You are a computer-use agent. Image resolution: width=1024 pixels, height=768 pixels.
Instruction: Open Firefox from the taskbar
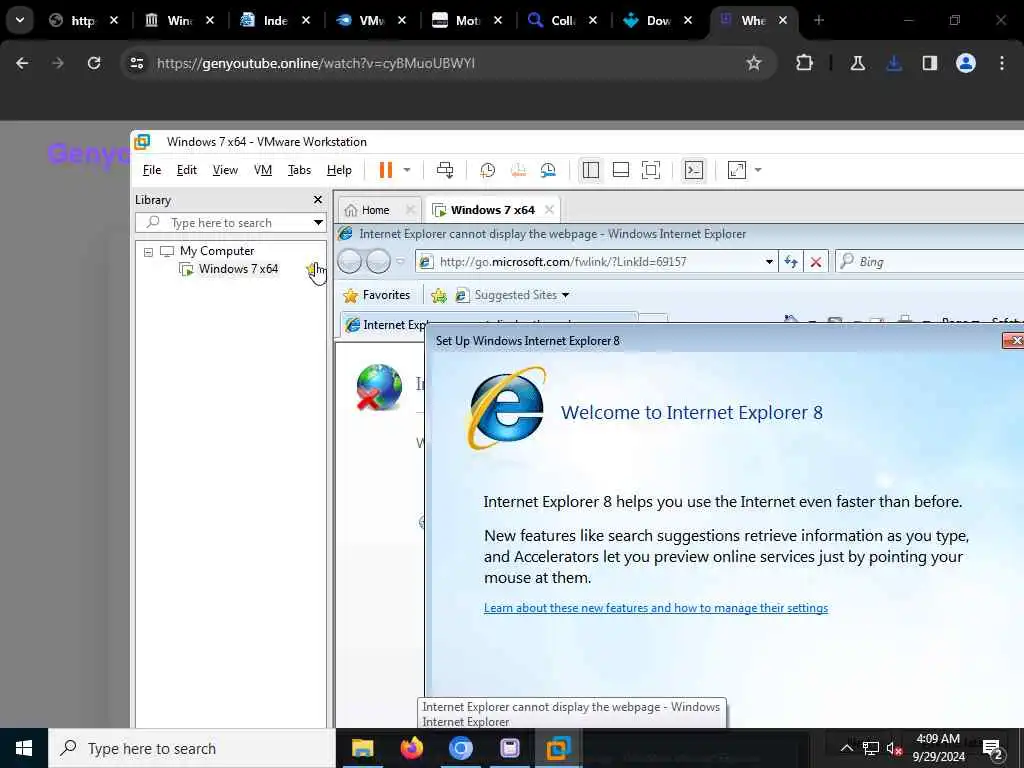(x=411, y=748)
